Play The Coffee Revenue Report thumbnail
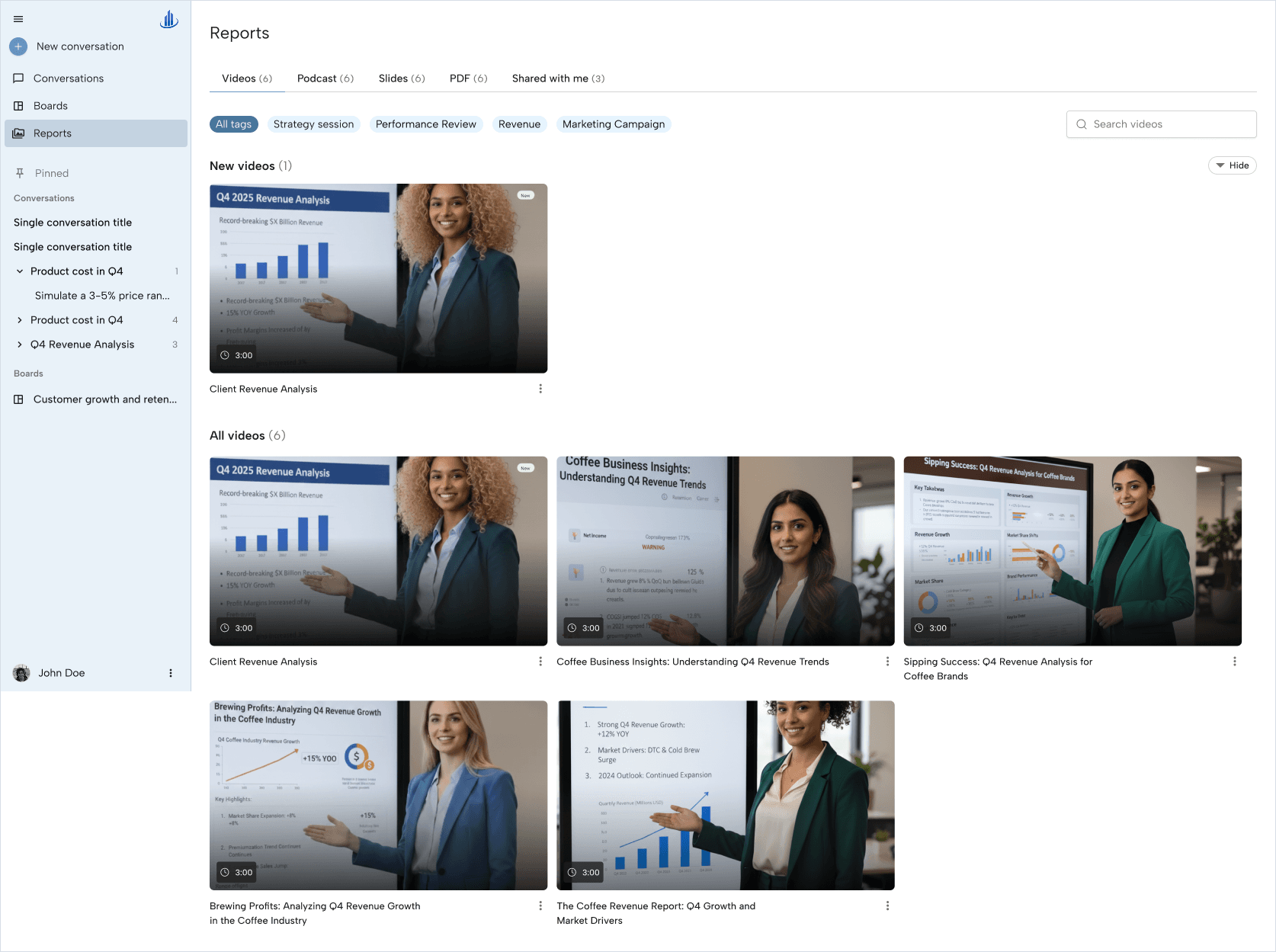This screenshot has width=1276, height=952. point(725,795)
